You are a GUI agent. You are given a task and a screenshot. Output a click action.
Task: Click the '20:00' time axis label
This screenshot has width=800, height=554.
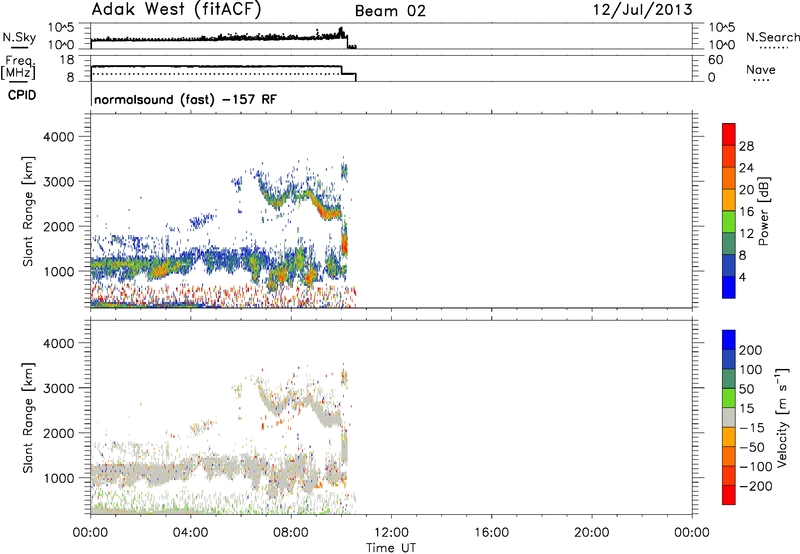click(592, 533)
